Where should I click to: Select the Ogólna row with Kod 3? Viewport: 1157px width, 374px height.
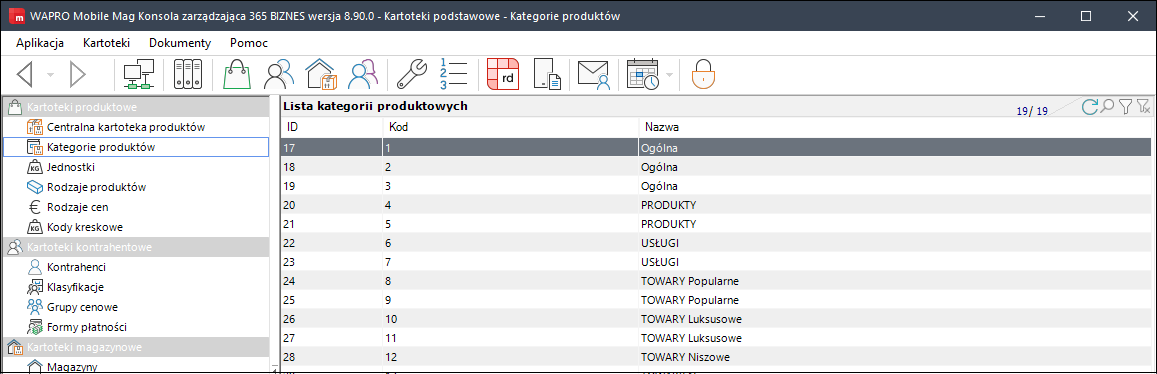[x=716, y=185]
